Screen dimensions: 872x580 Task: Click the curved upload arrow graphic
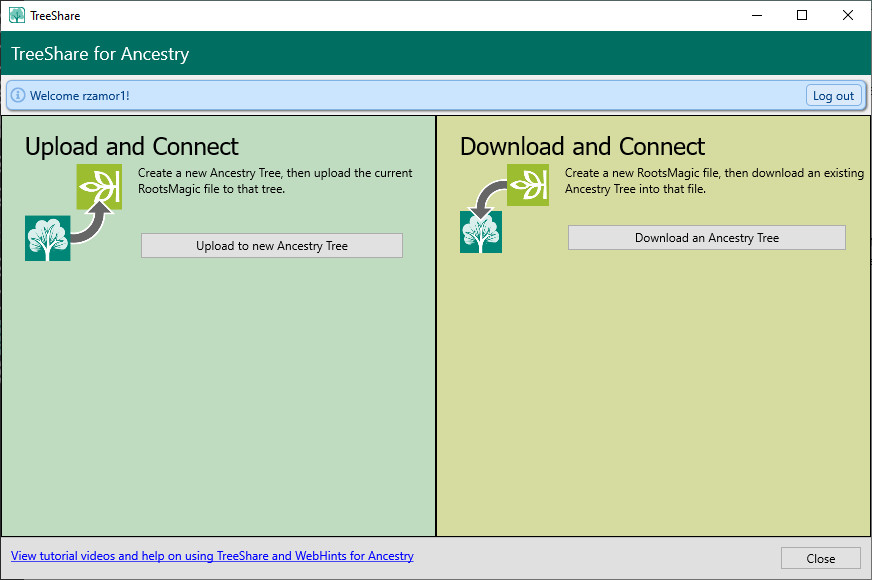click(89, 228)
